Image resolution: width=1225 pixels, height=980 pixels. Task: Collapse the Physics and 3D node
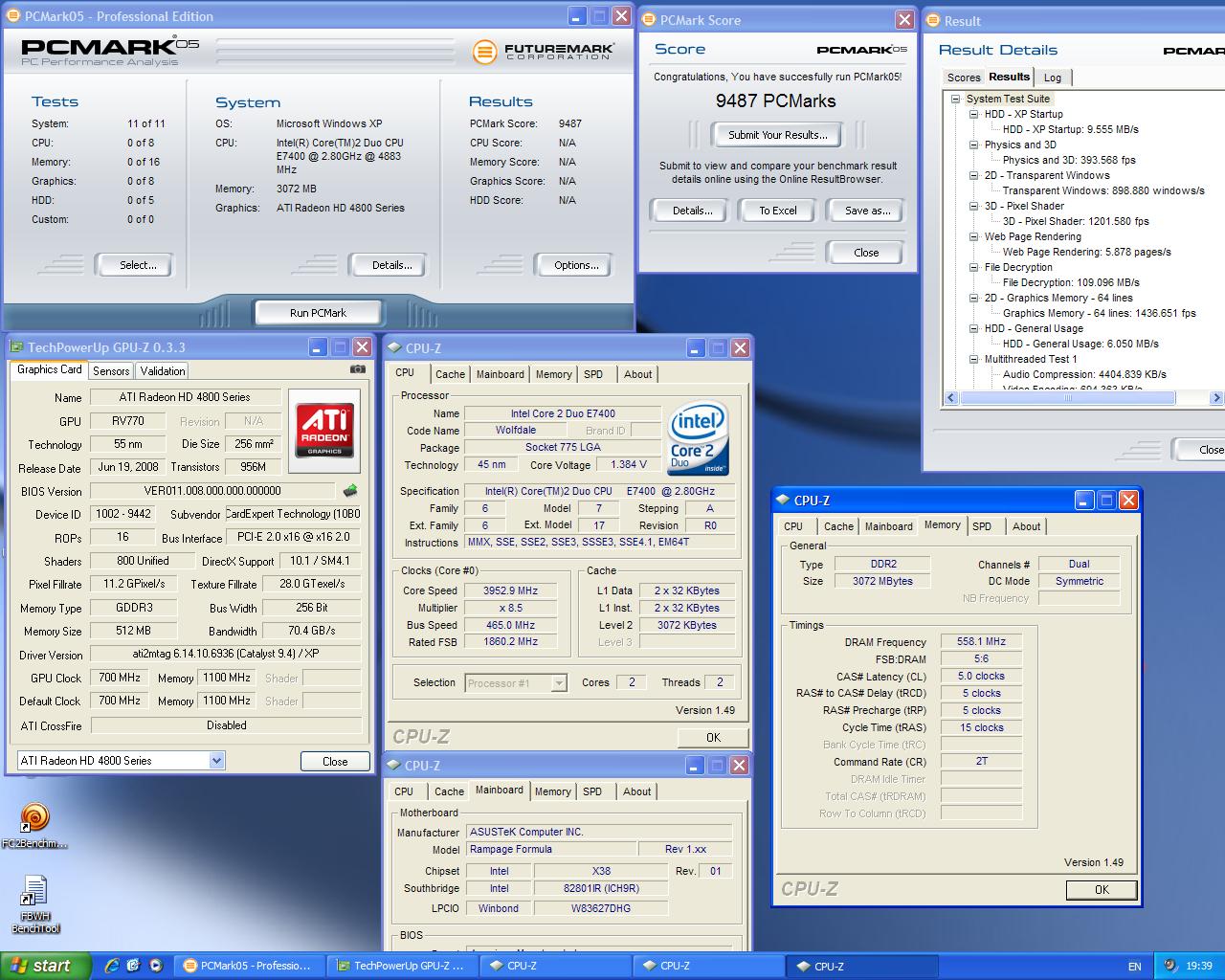coord(973,145)
